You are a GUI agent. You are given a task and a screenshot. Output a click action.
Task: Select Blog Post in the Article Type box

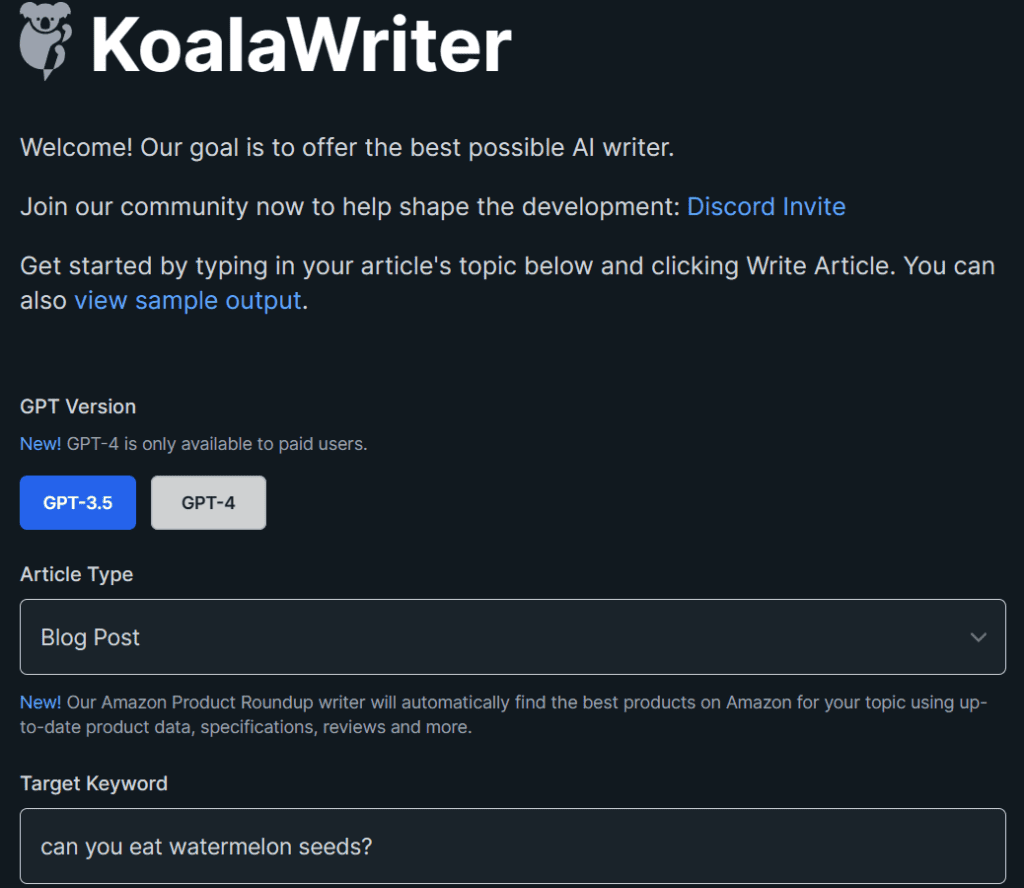[x=90, y=637]
